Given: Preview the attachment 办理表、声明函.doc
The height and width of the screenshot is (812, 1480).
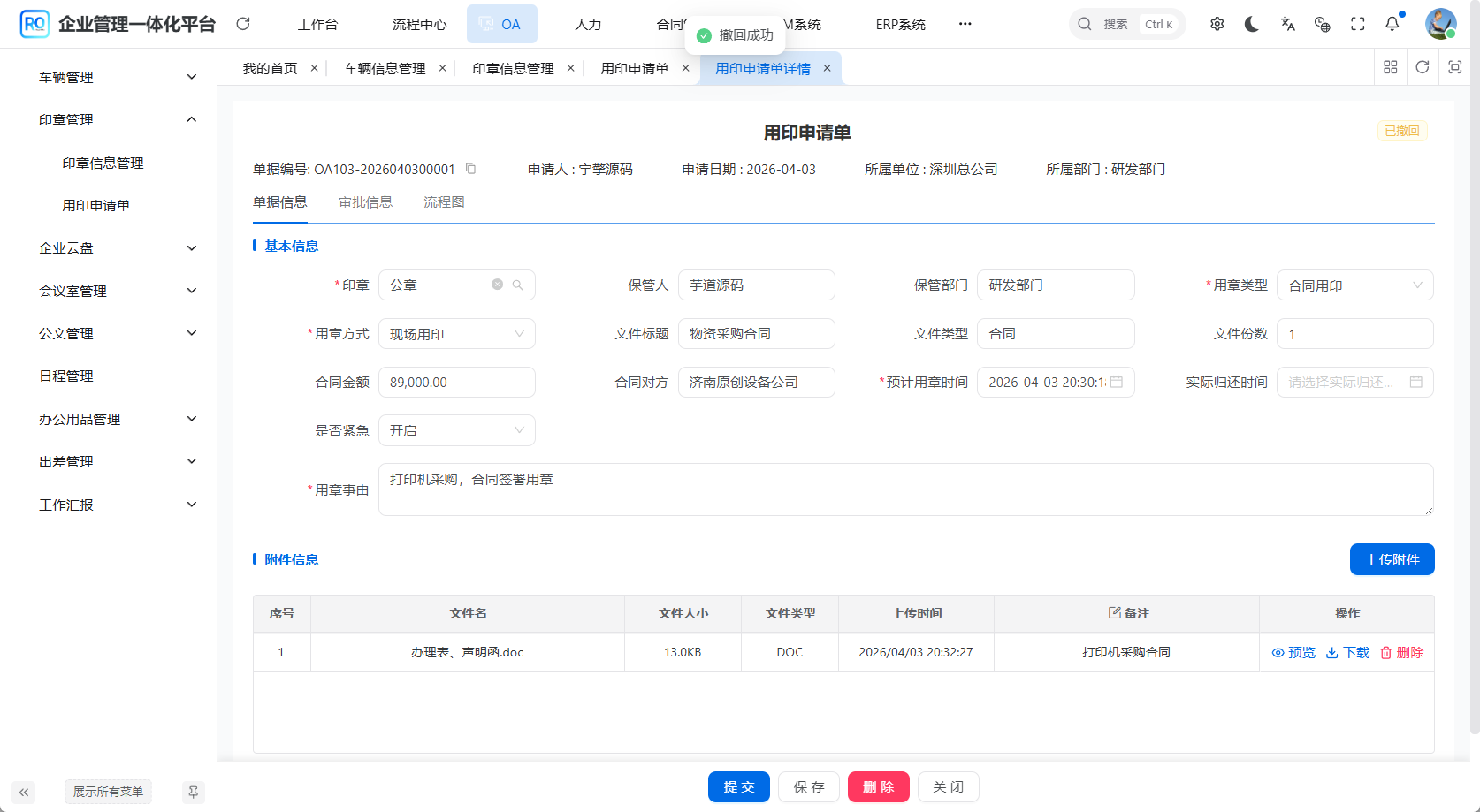Looking at the screenshot, I should coord(1293,652).
